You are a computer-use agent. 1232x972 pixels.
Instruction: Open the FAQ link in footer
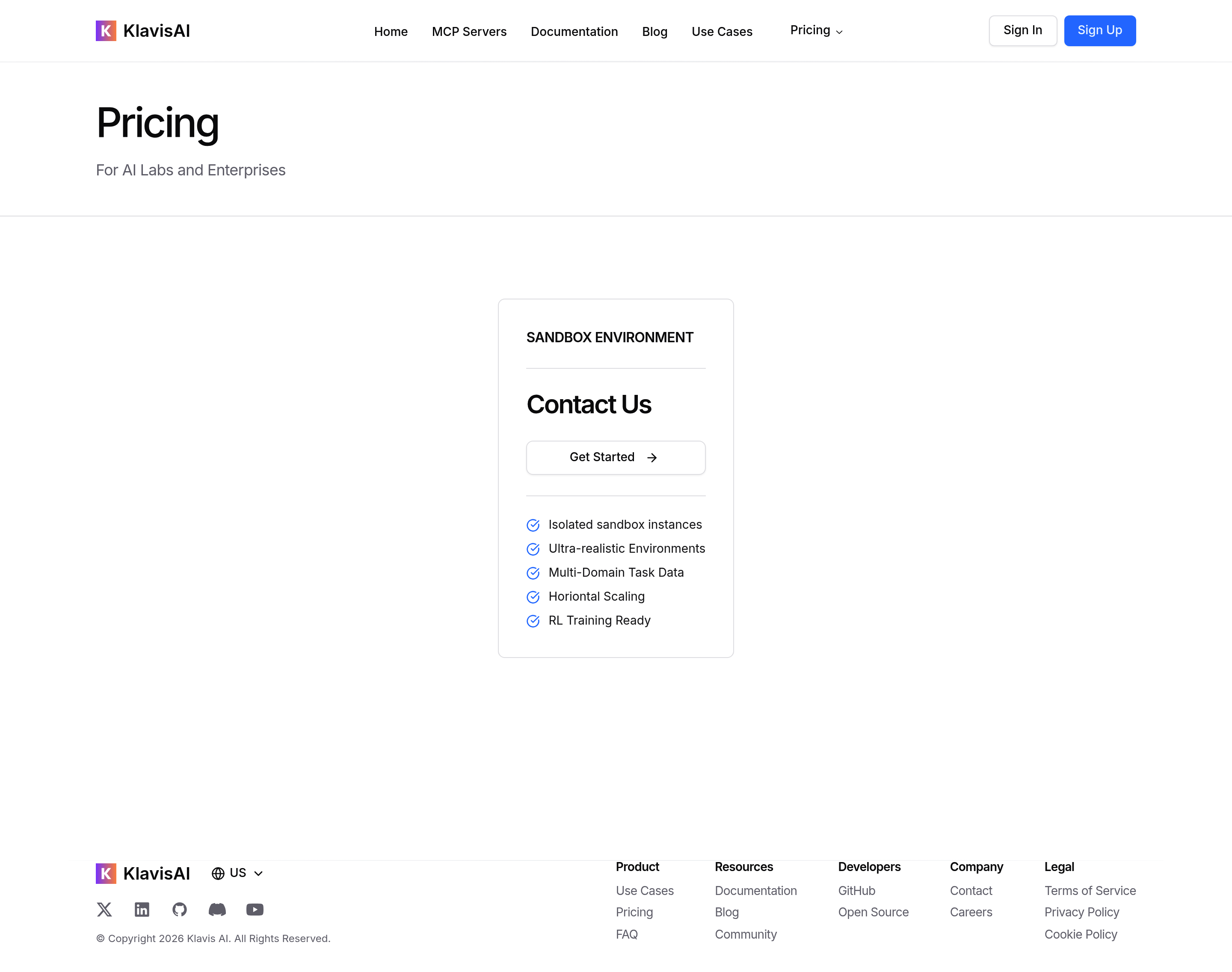(627, 934)
